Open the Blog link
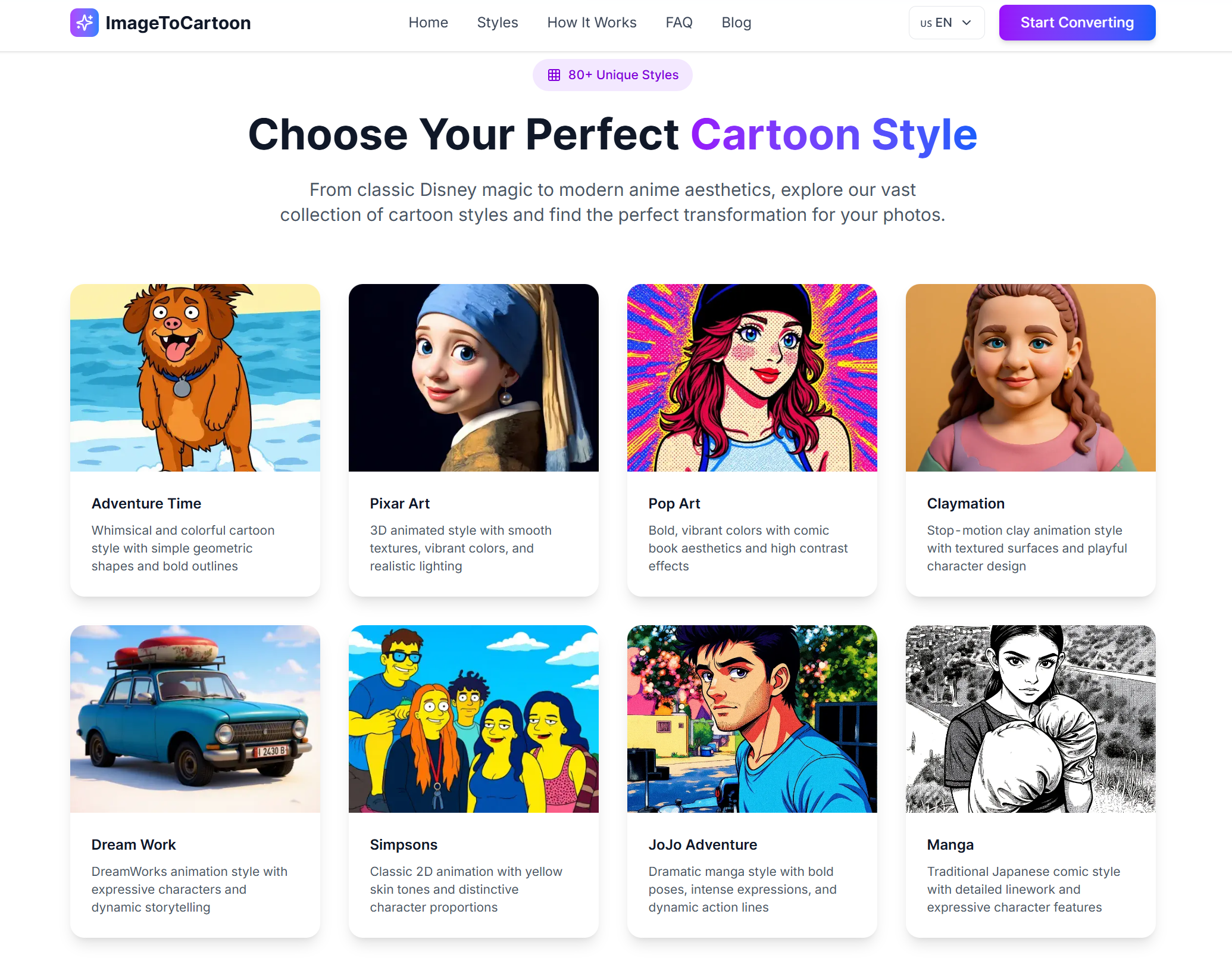 [736, 23]
